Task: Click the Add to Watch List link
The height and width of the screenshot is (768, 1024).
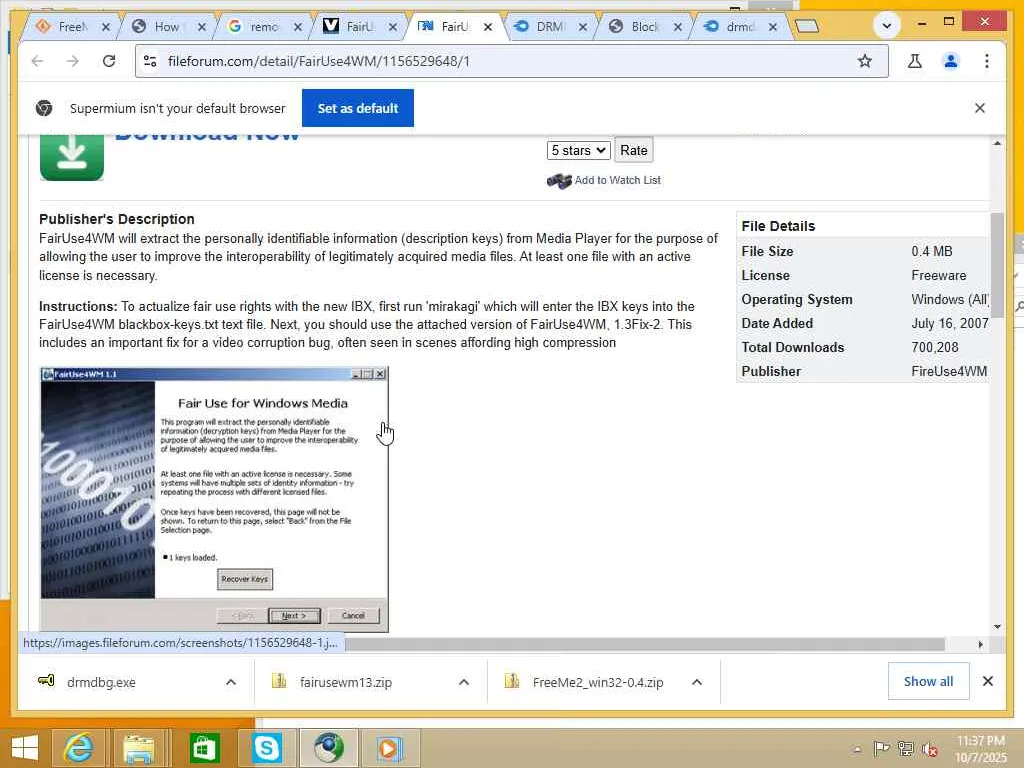Action: tap(618, 180)
